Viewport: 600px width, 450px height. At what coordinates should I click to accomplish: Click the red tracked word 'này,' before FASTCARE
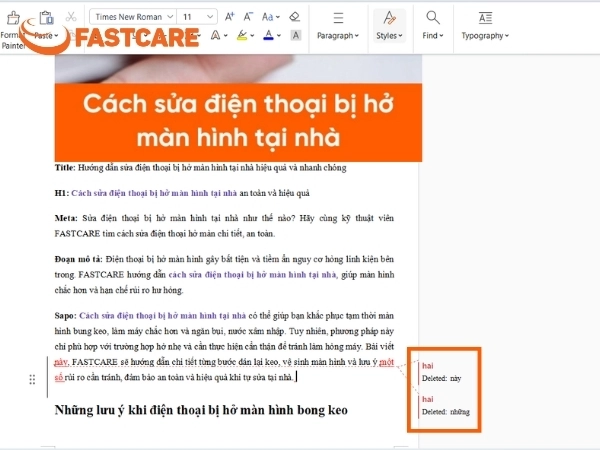(62, 362)
